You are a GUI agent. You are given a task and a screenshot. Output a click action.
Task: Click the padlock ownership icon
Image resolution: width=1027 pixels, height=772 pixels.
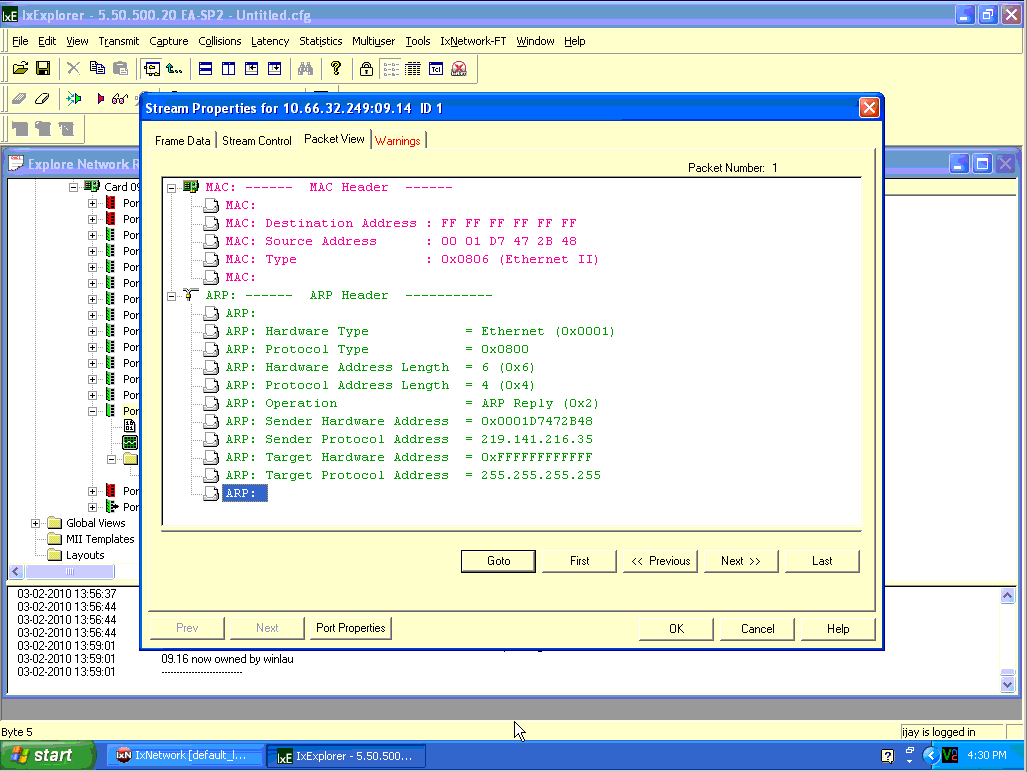(367, 68)
